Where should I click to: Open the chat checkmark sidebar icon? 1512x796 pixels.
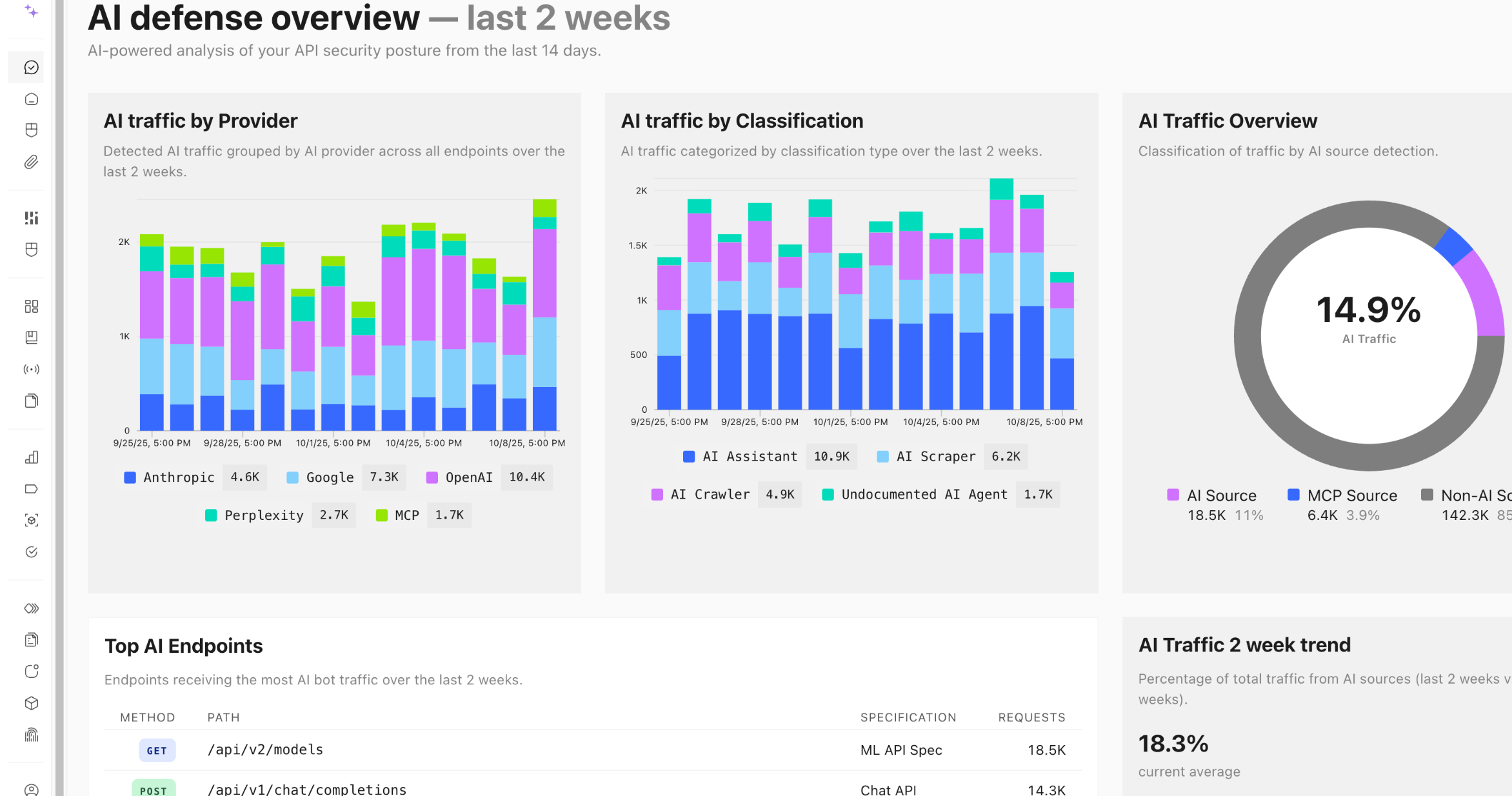point(31,67)
